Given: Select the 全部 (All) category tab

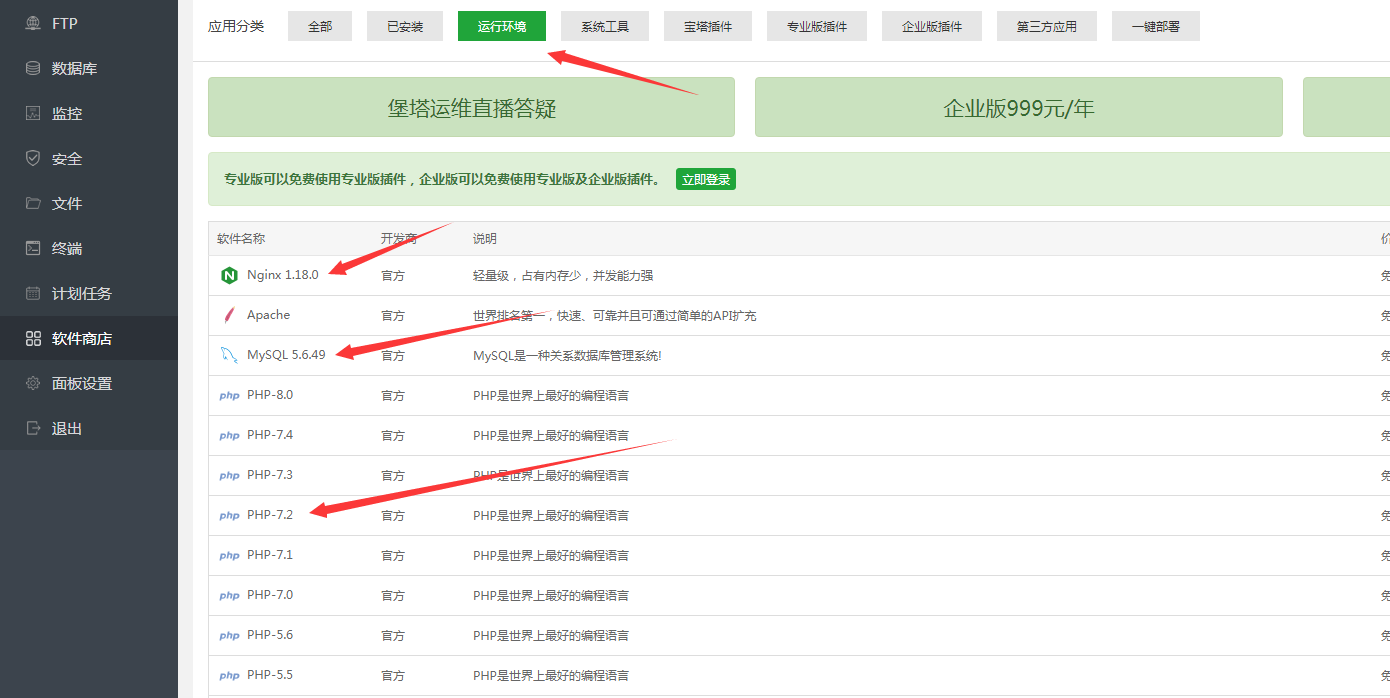Looking at the screenshot, I should tap(320, 26).
